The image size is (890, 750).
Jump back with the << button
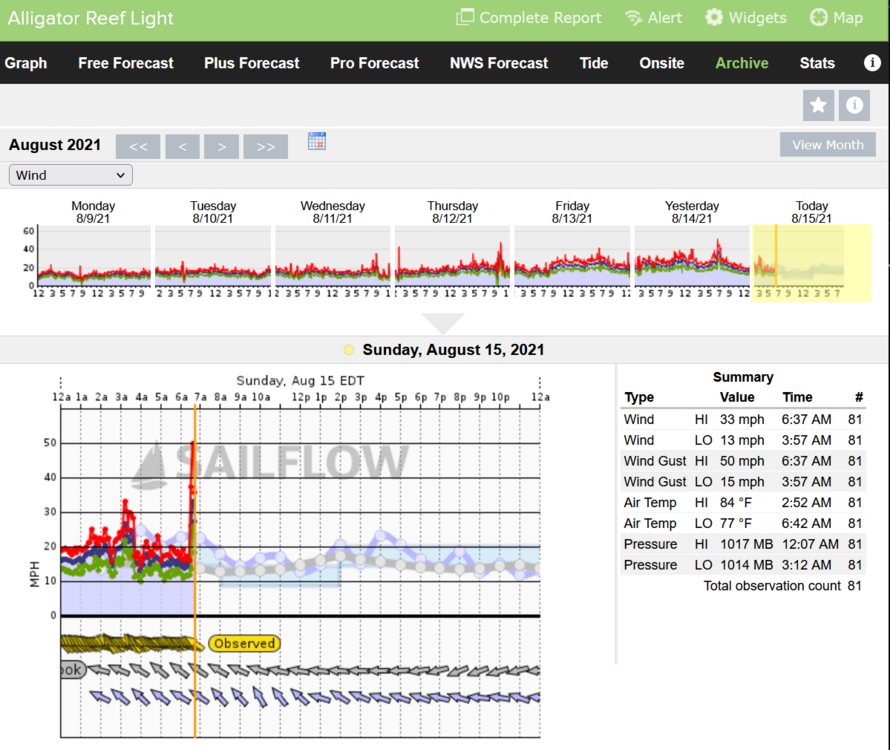138,147
